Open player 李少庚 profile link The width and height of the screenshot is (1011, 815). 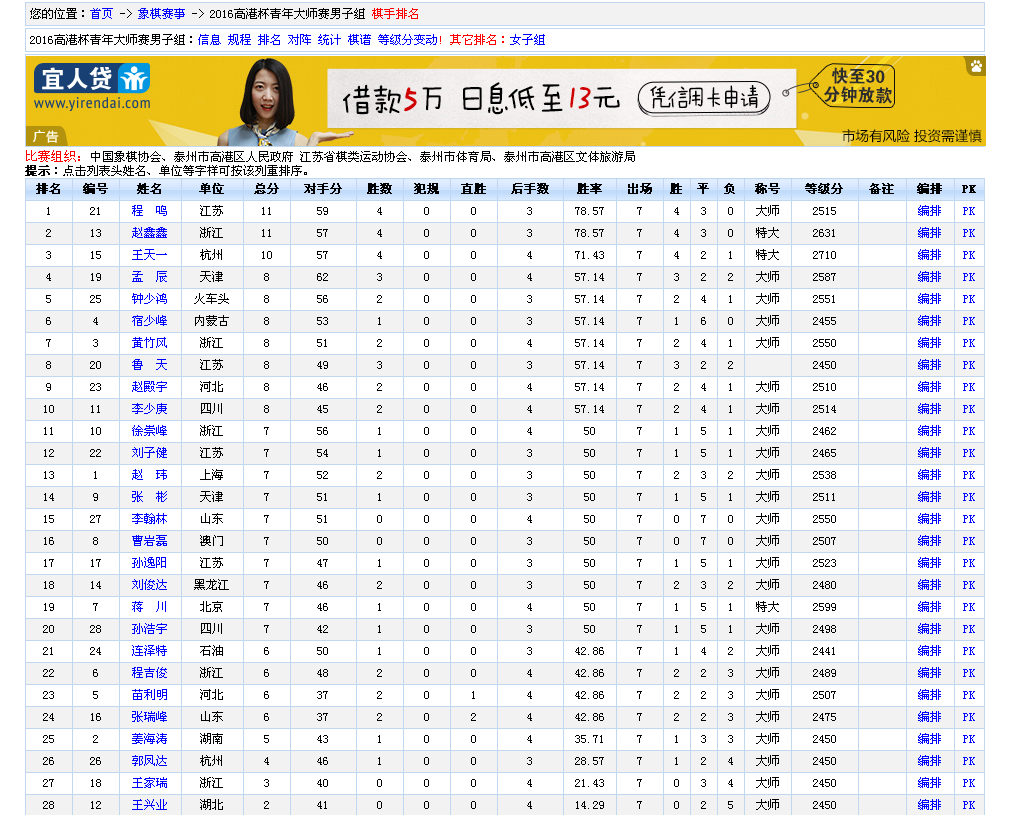(x=150, y=409)
